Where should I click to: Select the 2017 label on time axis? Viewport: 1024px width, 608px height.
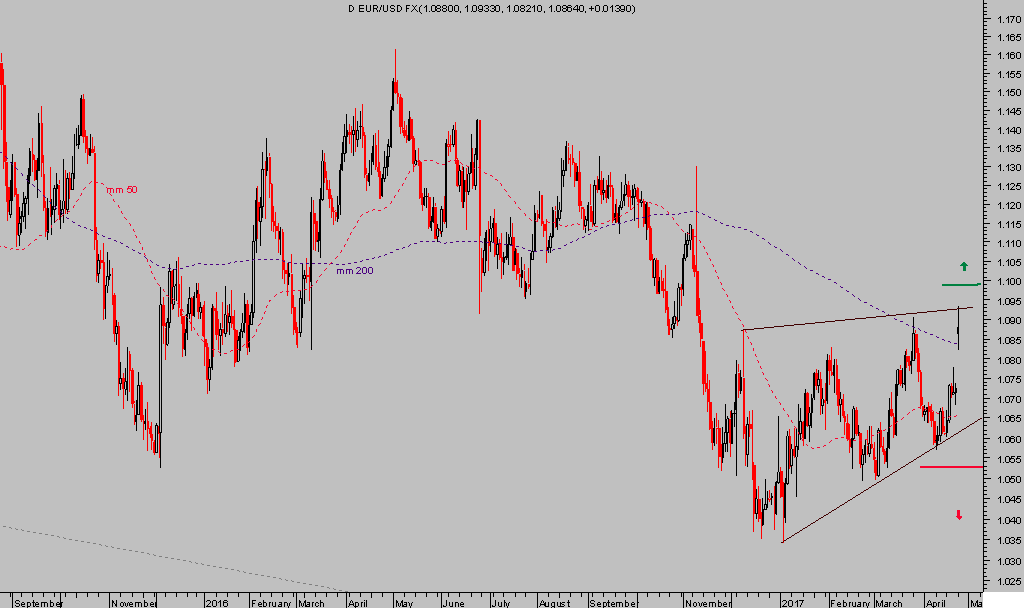pyautogui.click(x=795, y=603)
